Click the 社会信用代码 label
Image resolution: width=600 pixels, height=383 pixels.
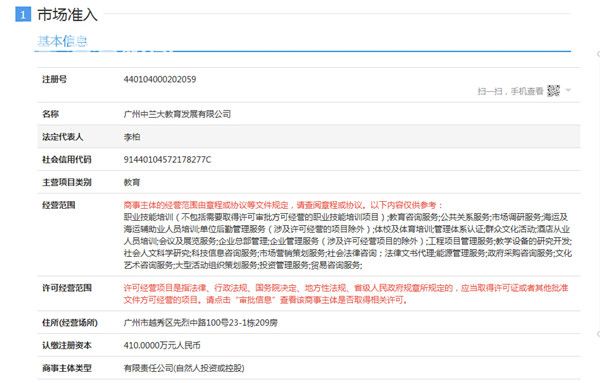click(67, 159)
